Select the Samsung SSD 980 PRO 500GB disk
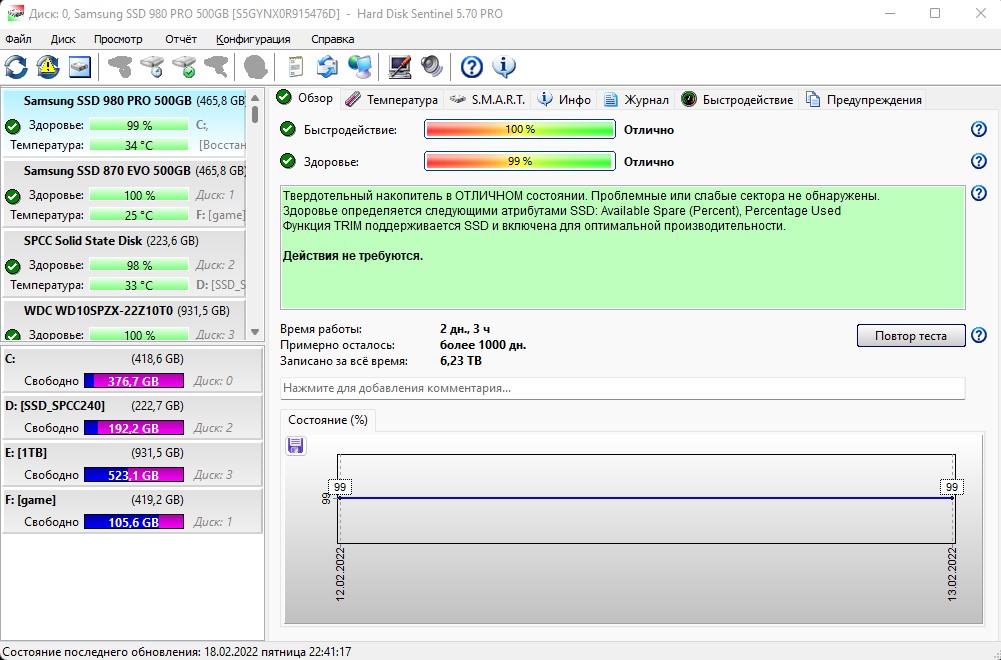 [x=124, y=123]
